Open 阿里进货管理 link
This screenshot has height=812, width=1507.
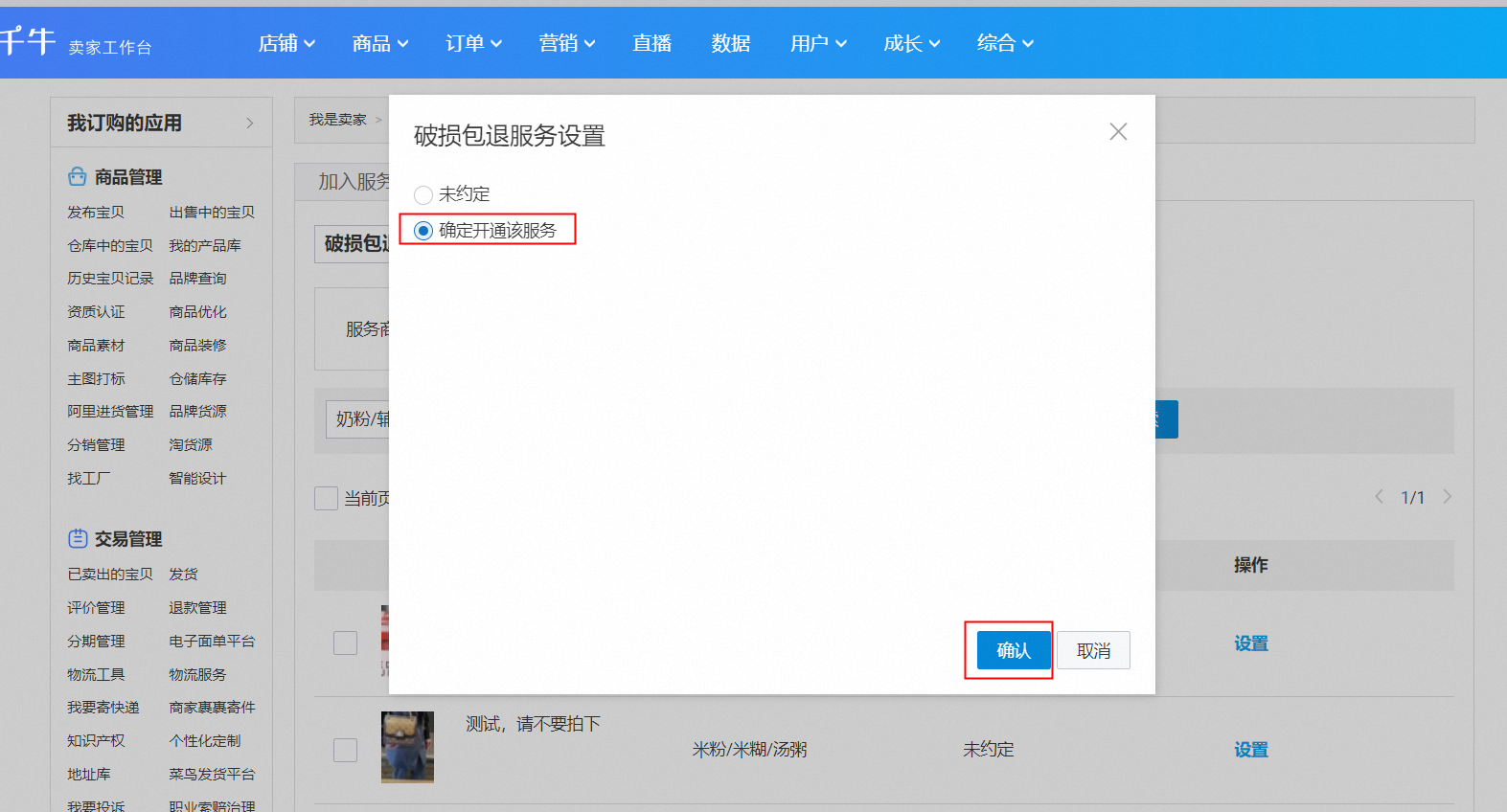tap(110, 412)
